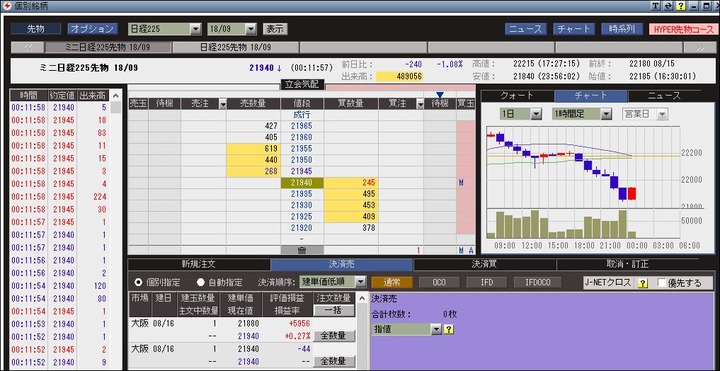Screen dimensions: 720x371
Task: Click the M marker in the bottom board row
Action: (x=461, y=250)
